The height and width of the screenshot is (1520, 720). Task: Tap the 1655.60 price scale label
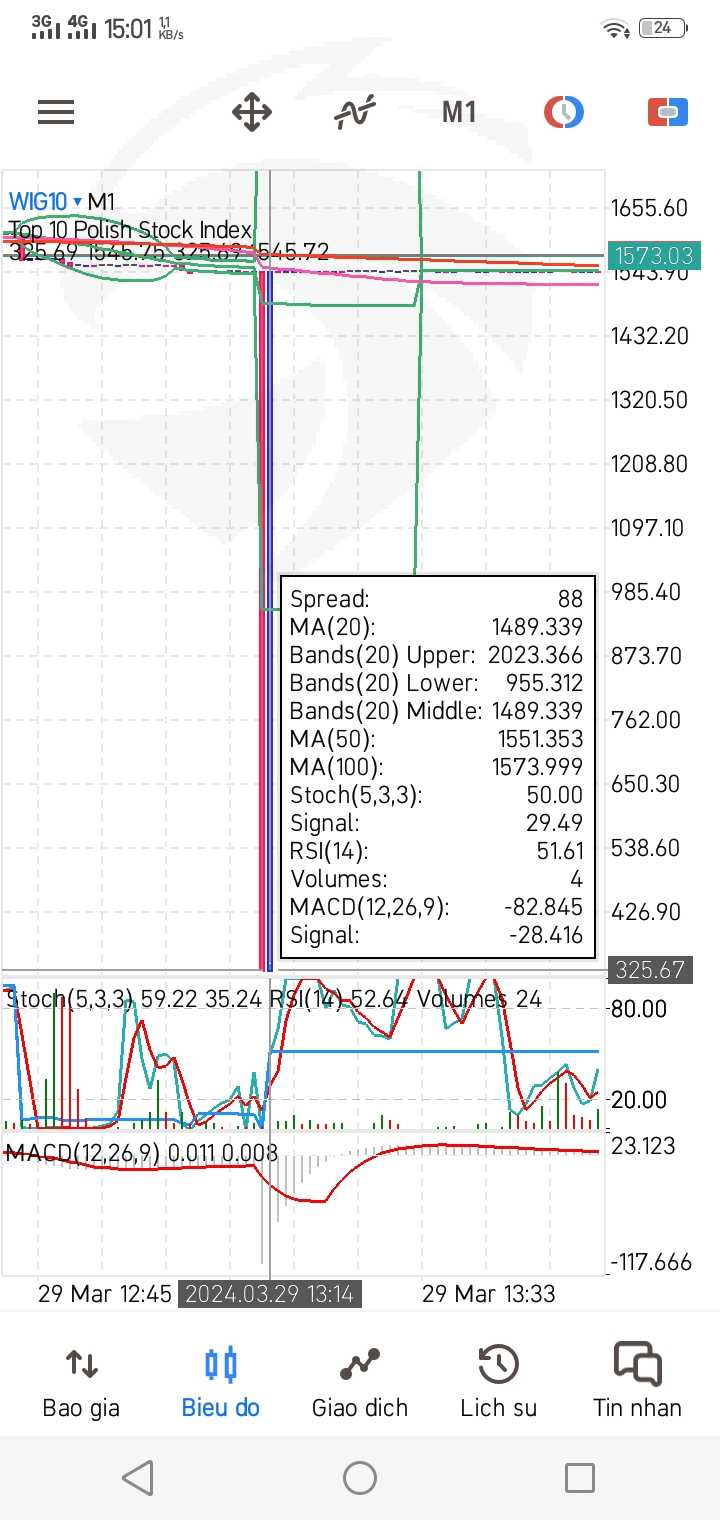click(x=650, y=208)
